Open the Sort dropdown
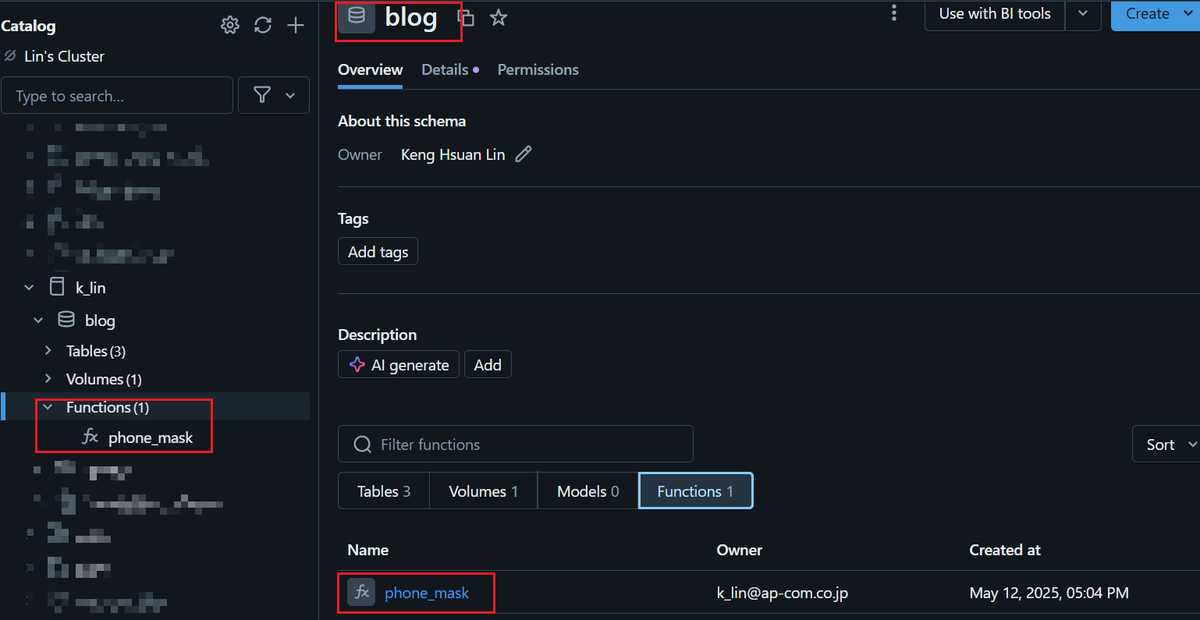The width and height of the screenshot is (1200, 620). (1166, 444)
